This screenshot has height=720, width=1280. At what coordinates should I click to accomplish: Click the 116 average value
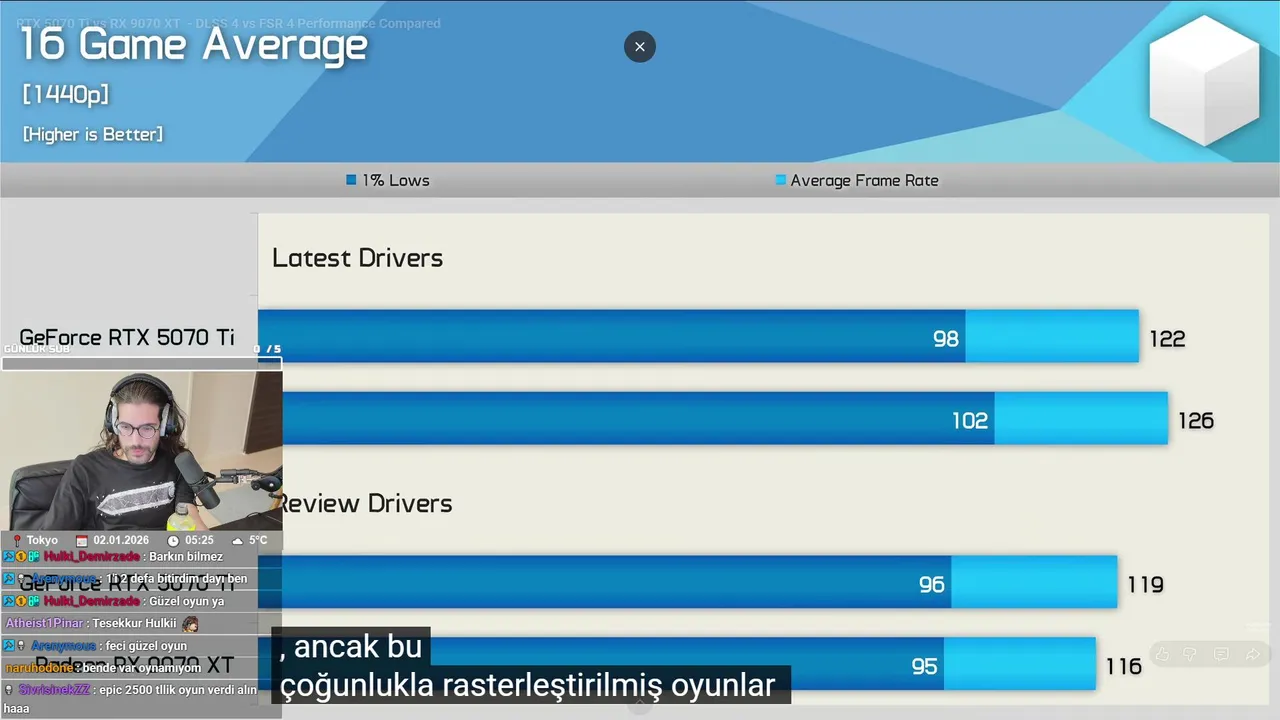tap(1124, 666)
